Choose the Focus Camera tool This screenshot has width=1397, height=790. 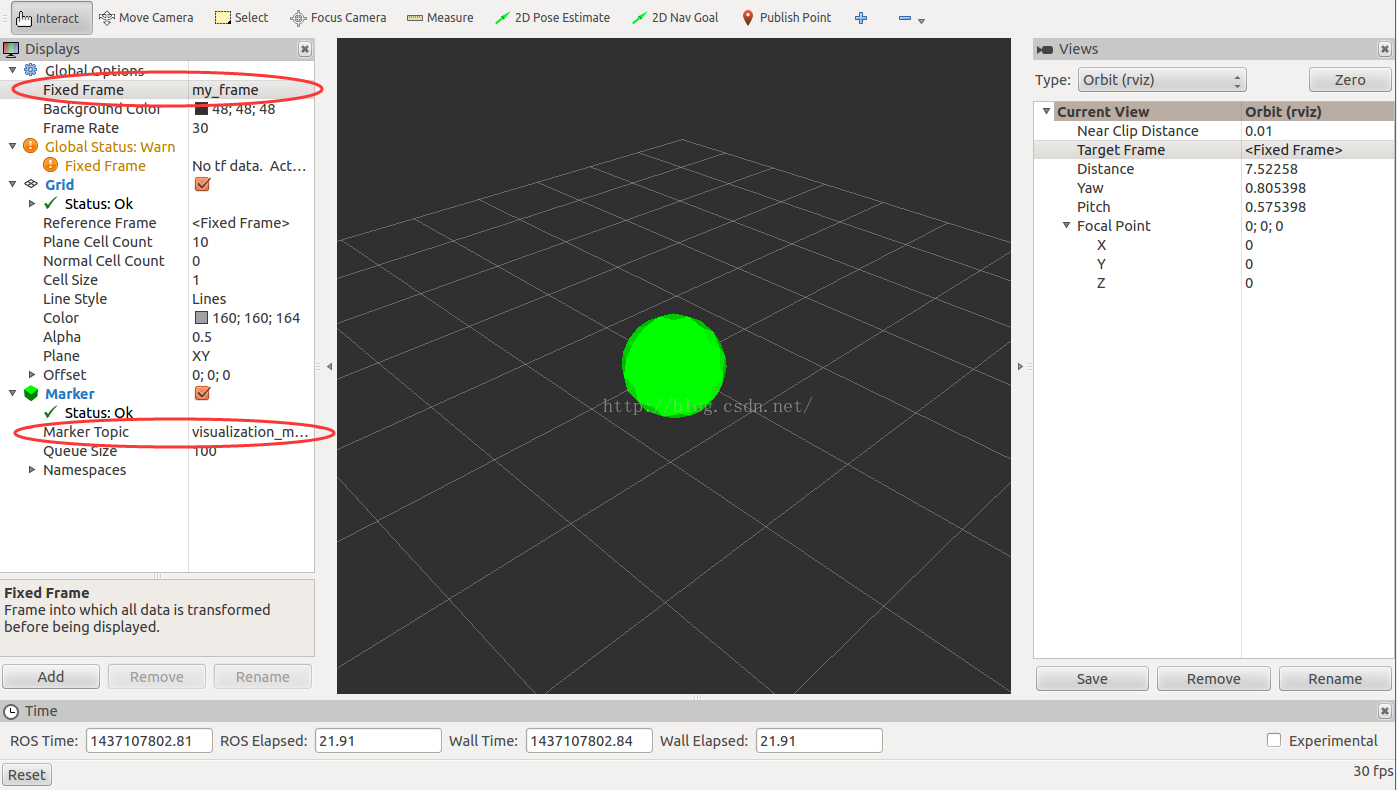click(338, 18)
